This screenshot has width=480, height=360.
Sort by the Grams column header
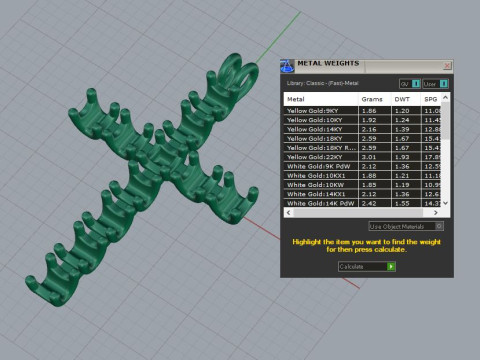[375, 99]
